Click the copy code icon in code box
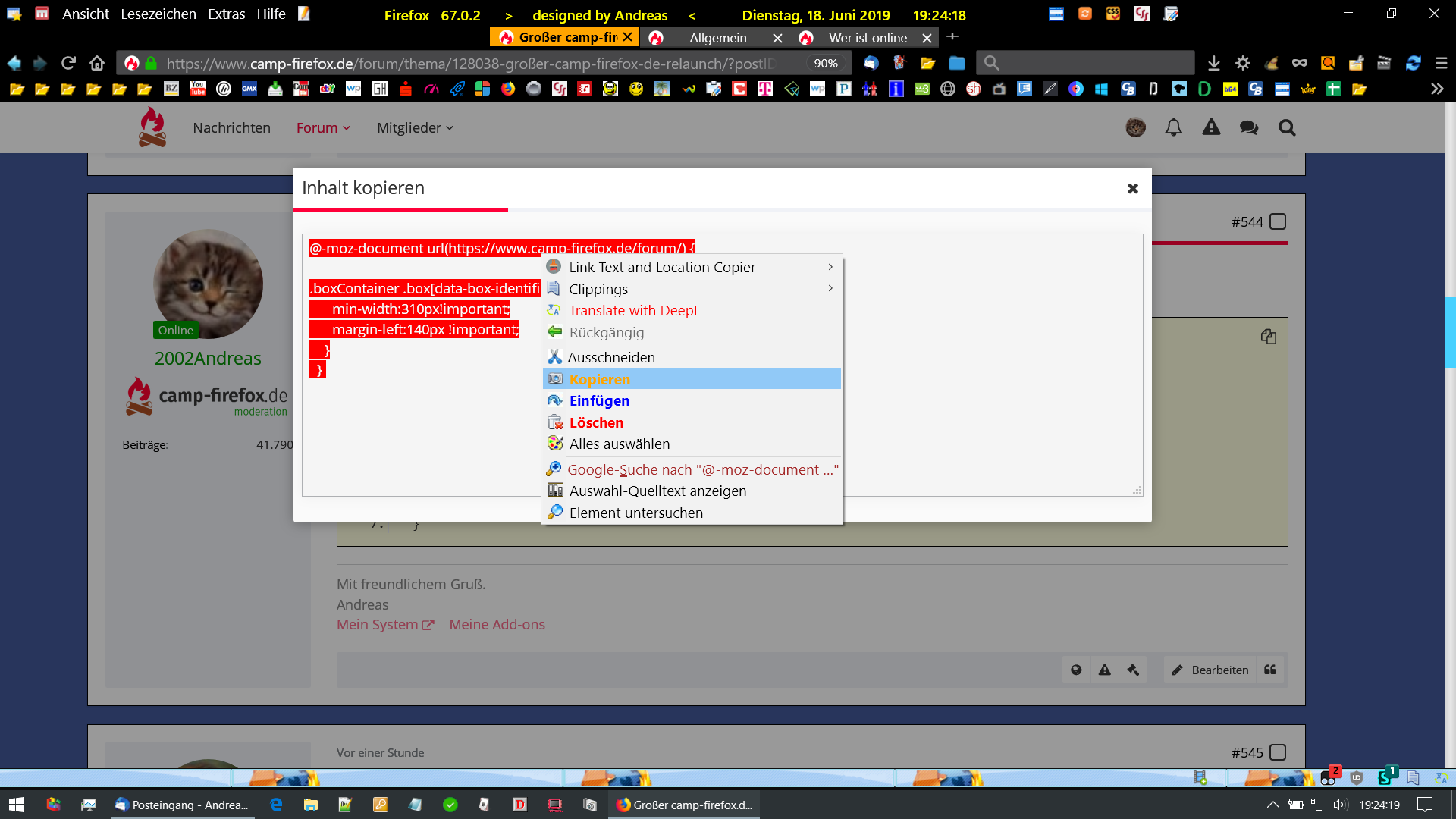1456x819 pixels. 1268,337
